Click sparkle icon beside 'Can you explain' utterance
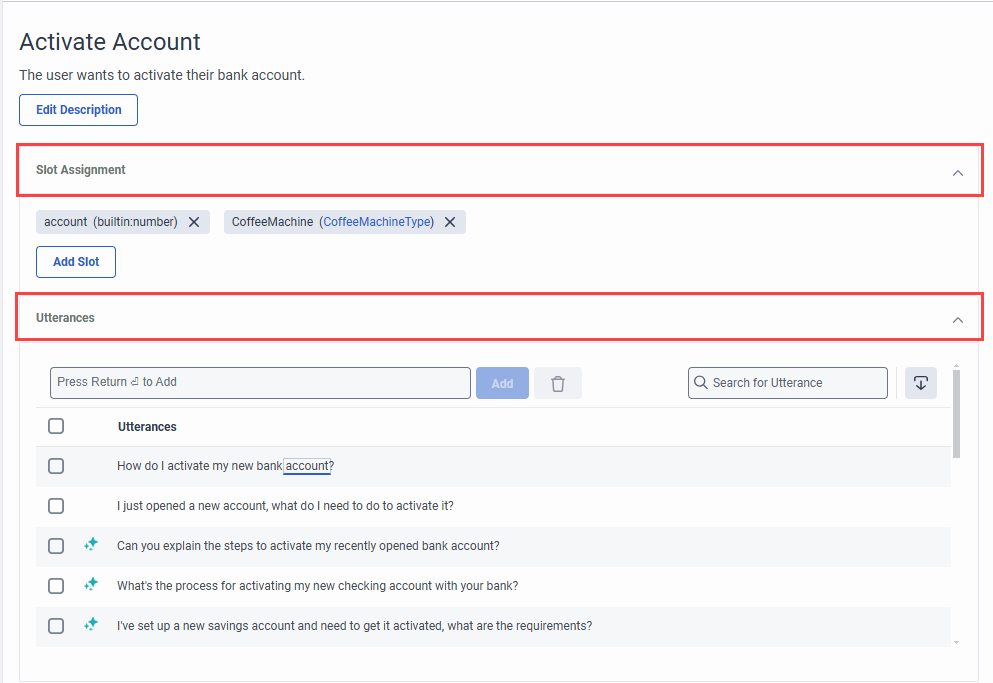 (91, 544)
